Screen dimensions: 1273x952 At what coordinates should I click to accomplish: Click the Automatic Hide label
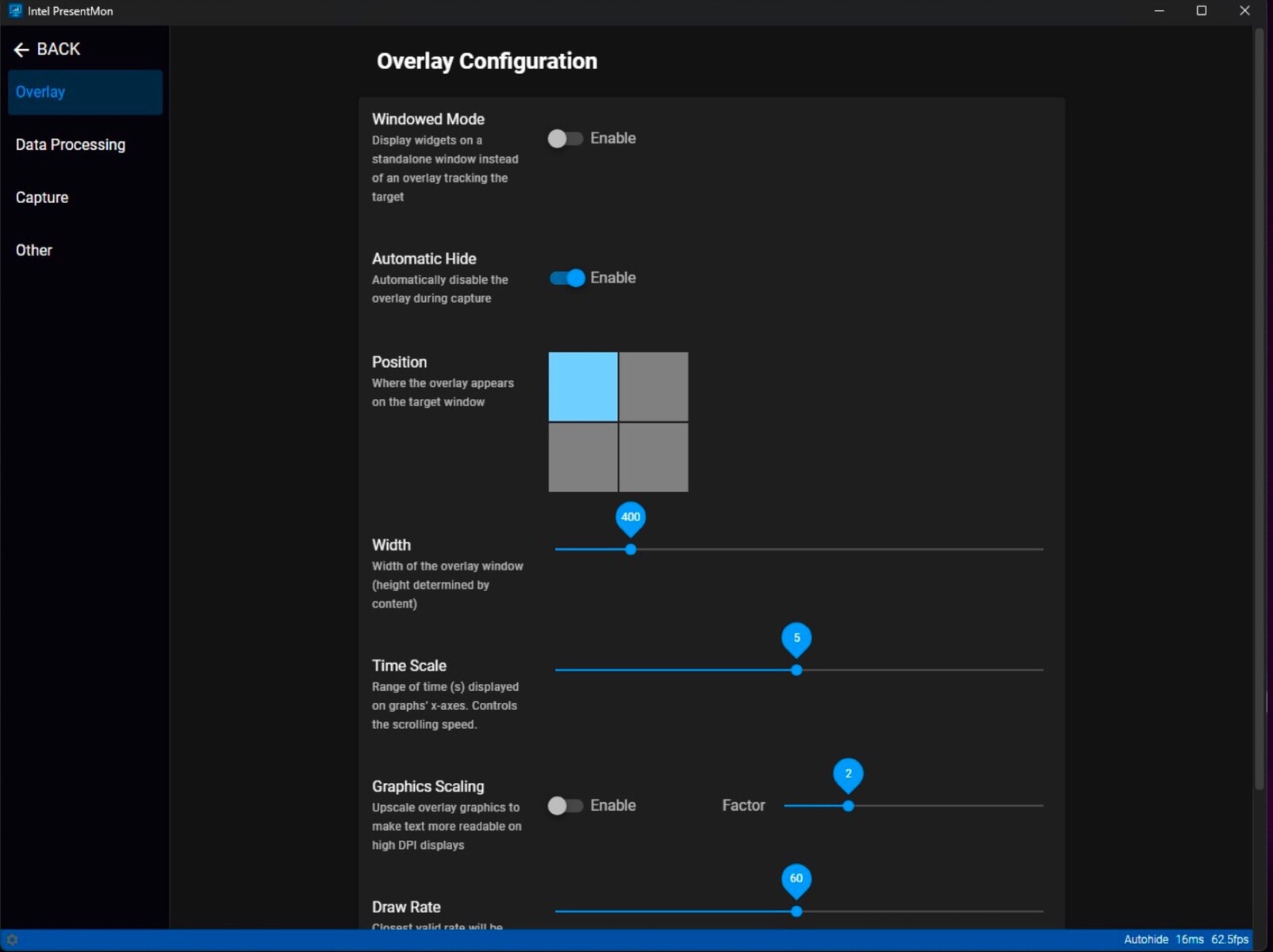[x=424, y=259]
